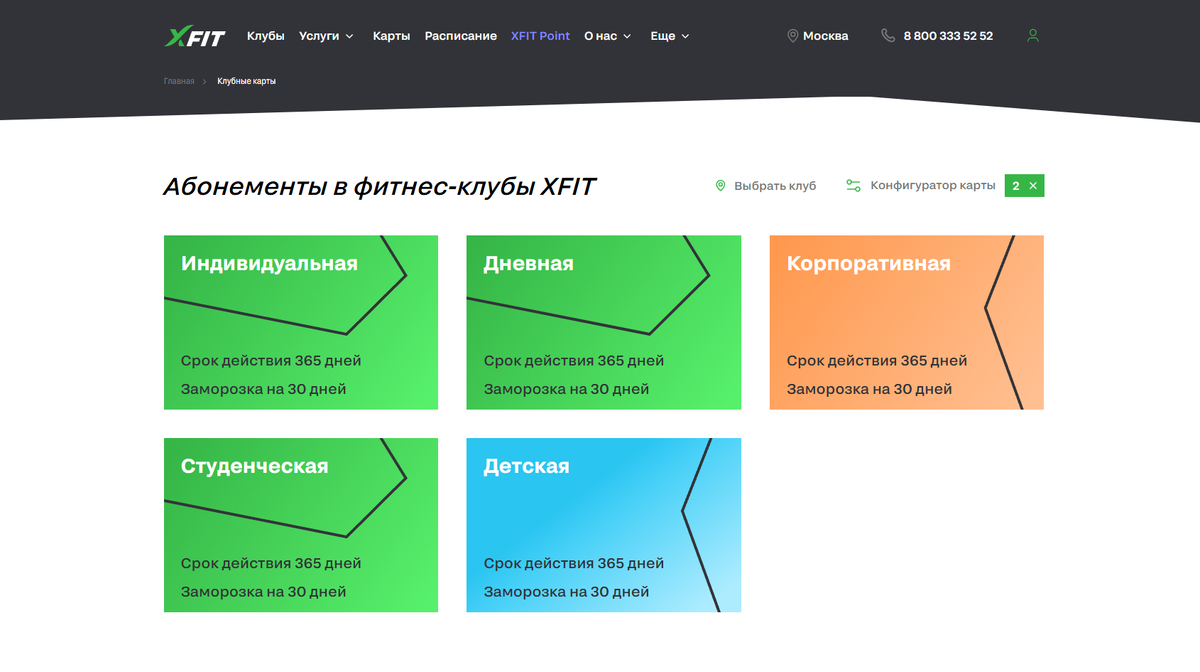Viewport: 1200px width, 672px height.
Task: Click the pin icon next to Выбрать клуб
Action: click(x=720, y=186)
